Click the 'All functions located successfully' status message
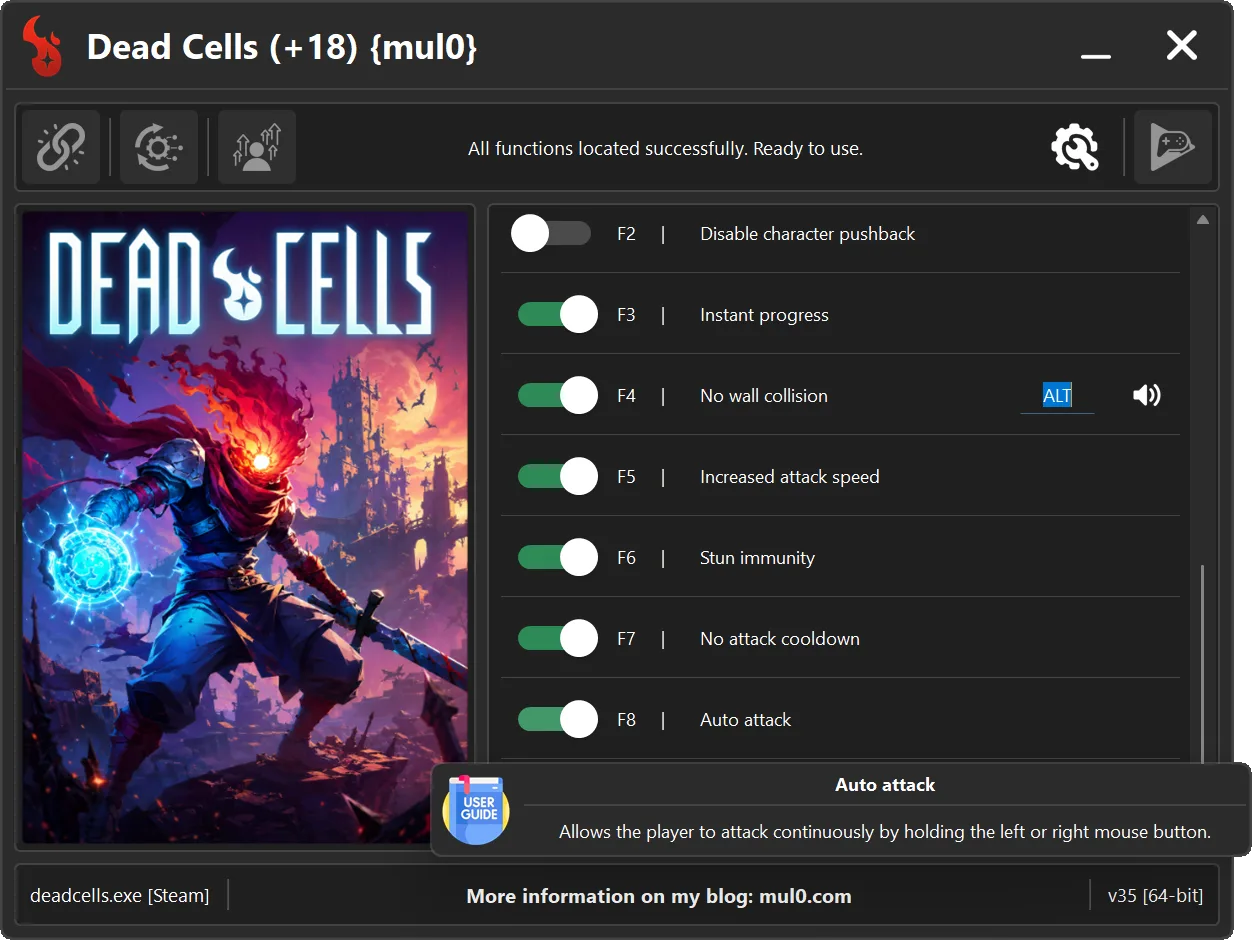1252x940 pixels. coord(665,149)
